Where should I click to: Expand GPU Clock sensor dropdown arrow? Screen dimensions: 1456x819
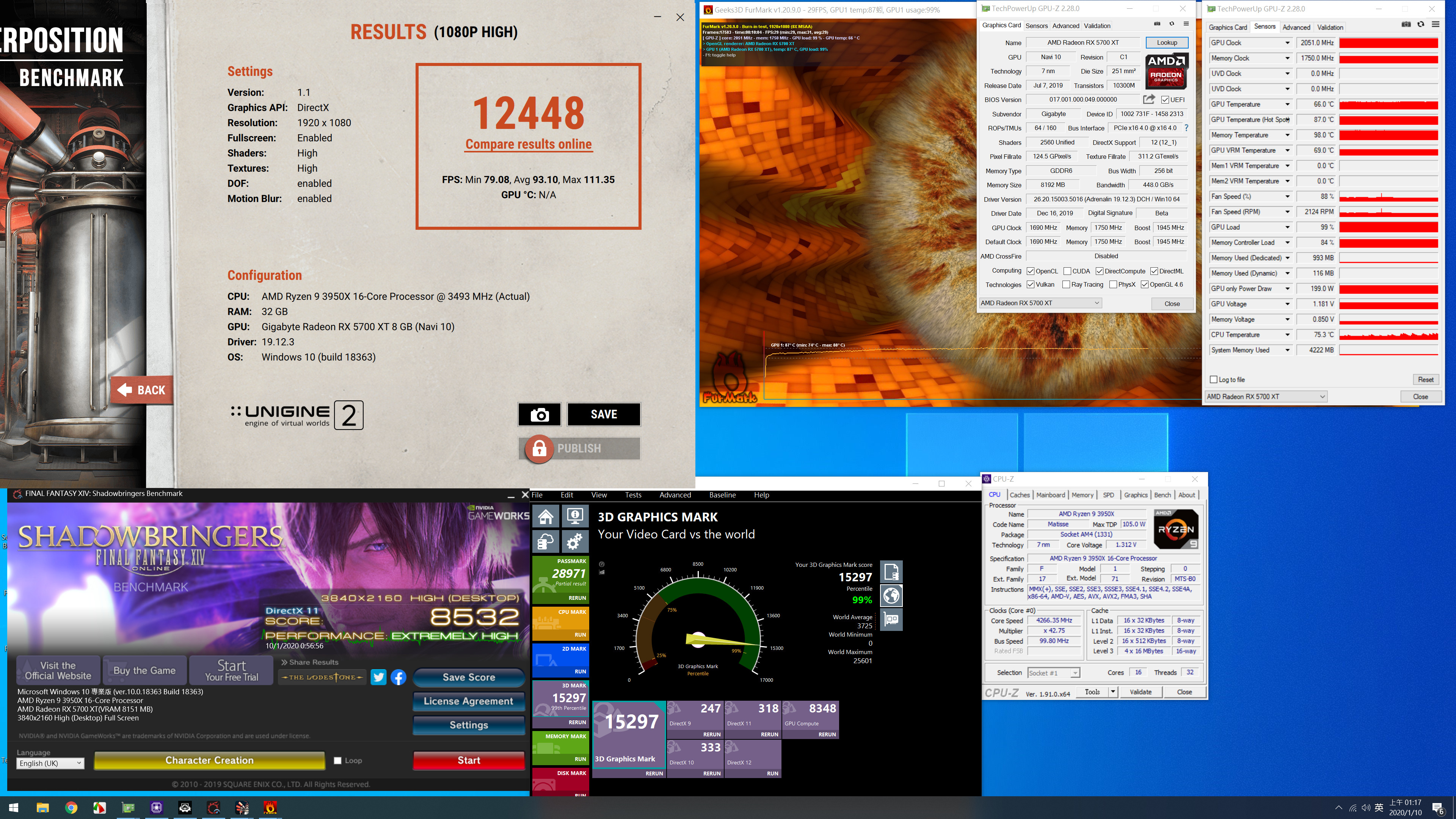coord(1288,43)
